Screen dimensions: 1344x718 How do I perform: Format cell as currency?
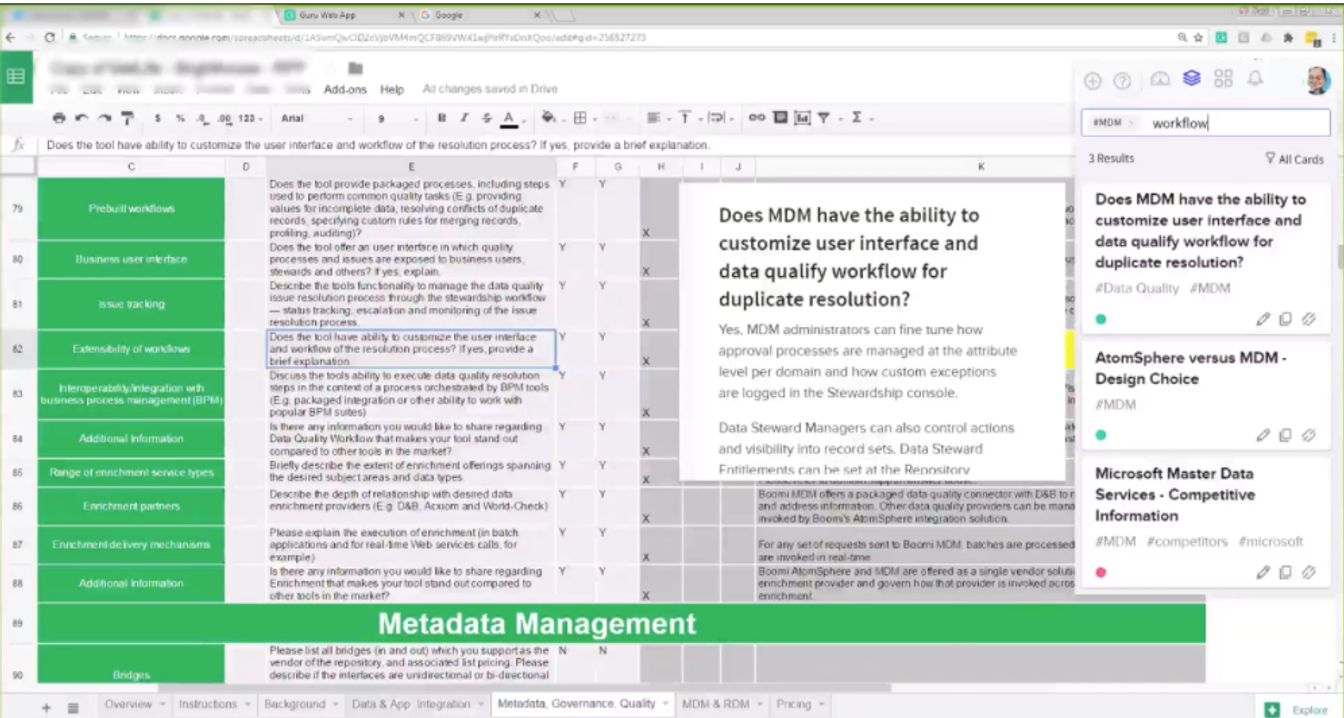point(157,118)
